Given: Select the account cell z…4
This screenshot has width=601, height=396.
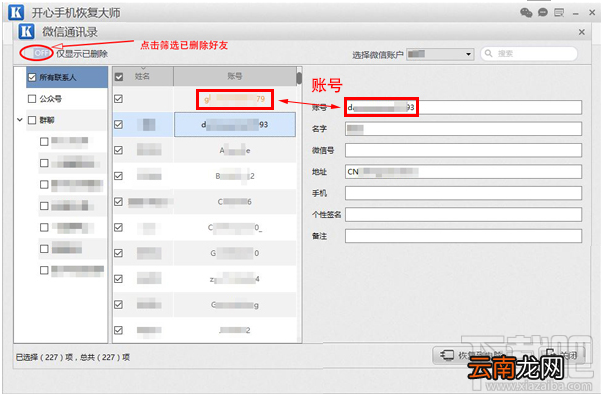Looking at the screenshot, I should click(235, 279).
